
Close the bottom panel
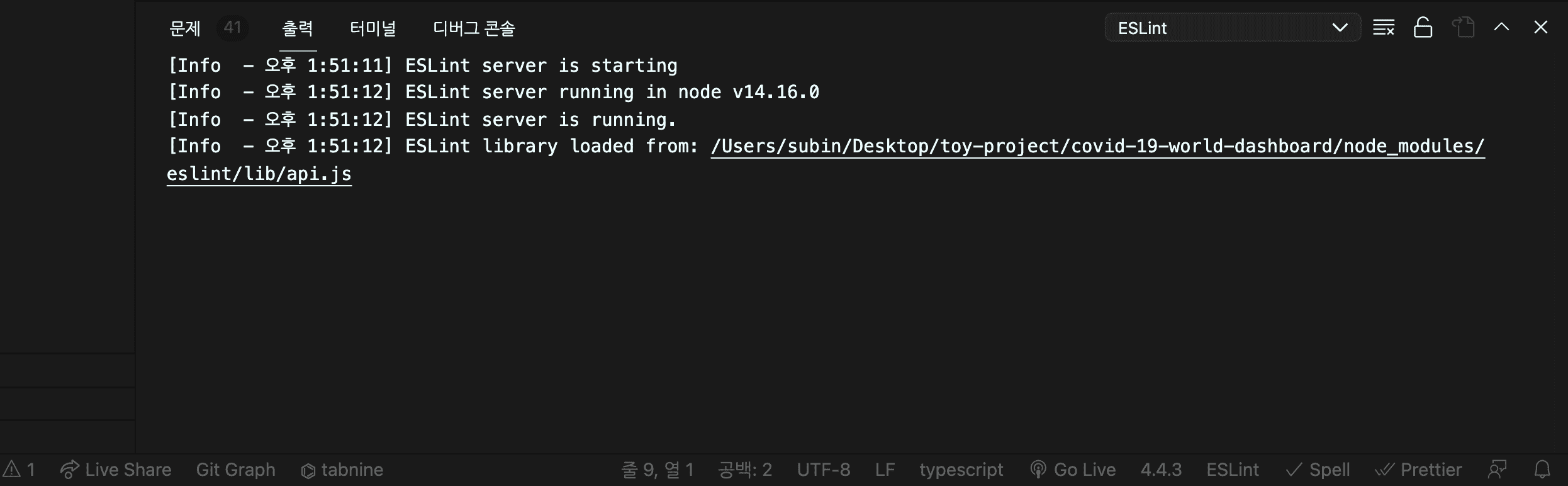(x=1540, y=27)
